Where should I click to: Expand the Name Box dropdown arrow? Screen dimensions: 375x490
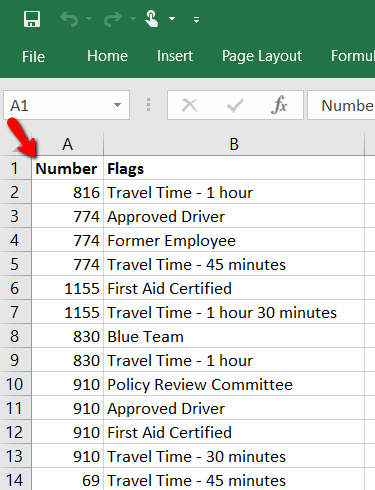(117, 105)
